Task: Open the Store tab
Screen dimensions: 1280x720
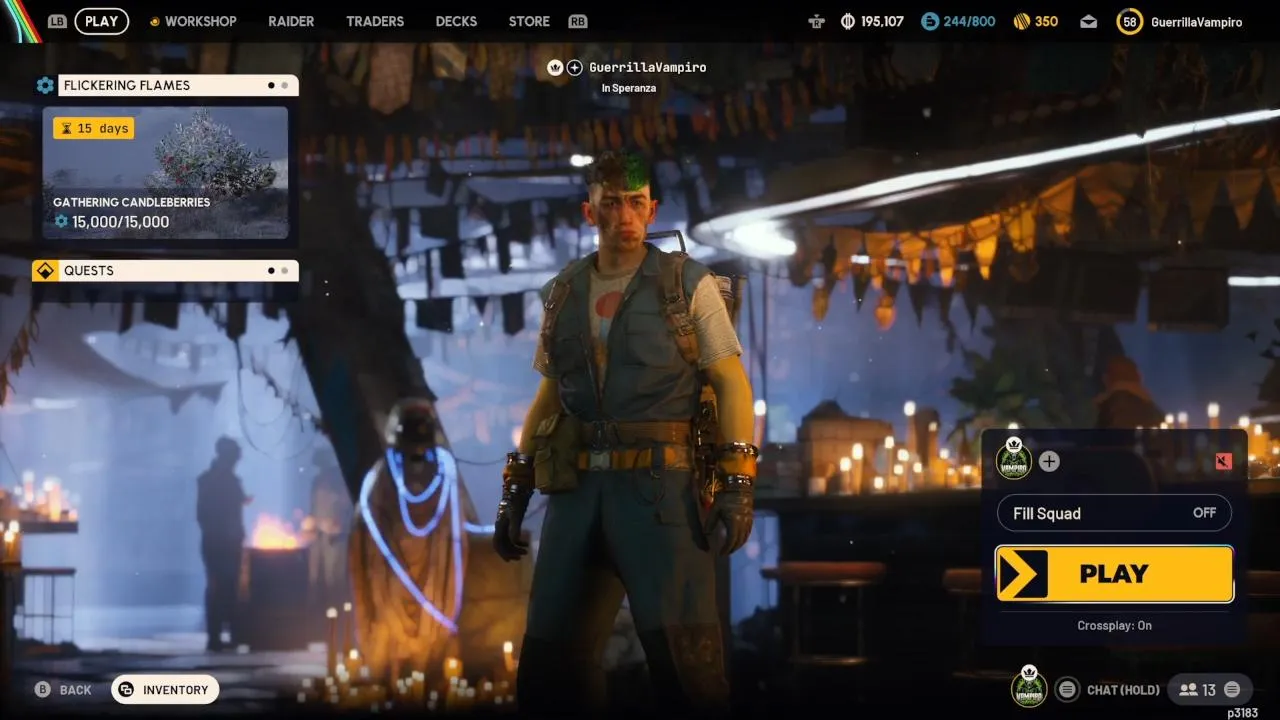Action: (x=529, y=21)
